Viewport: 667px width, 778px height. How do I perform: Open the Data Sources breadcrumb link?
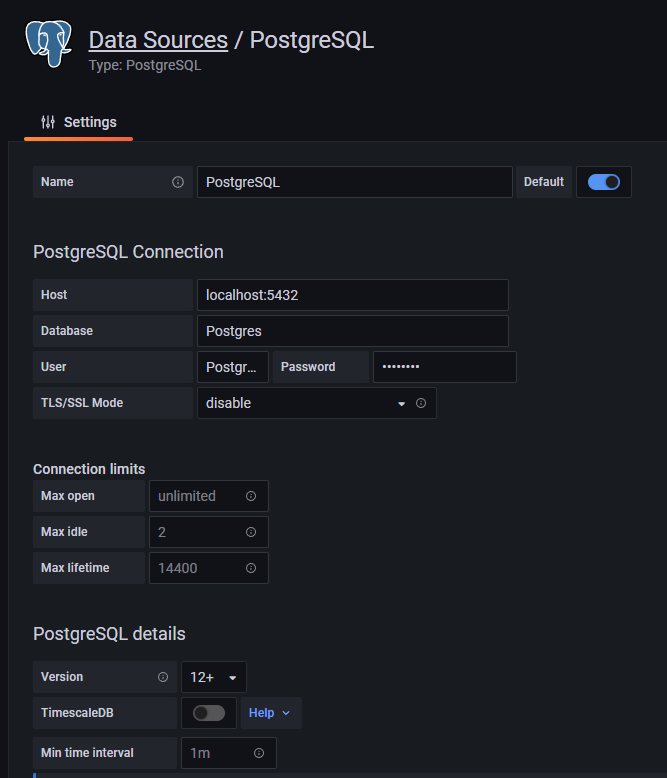coord(158,40)
